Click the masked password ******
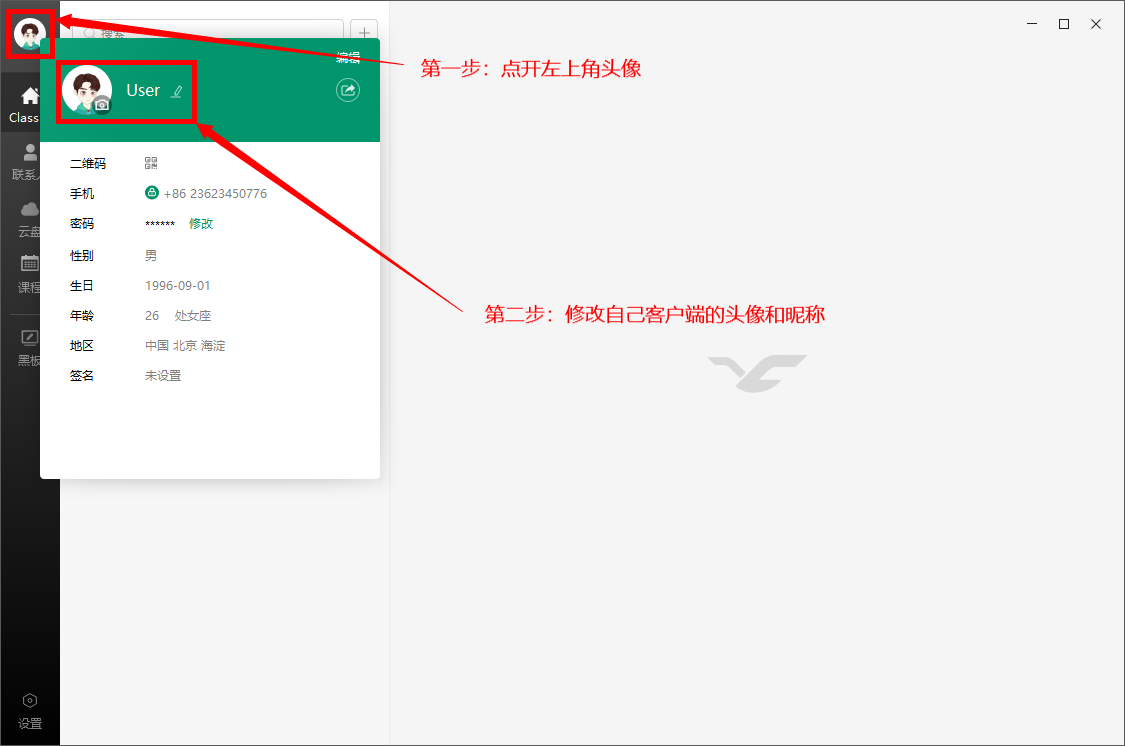The height and width of the screenshot is (746, 1125). click(160, 225)
